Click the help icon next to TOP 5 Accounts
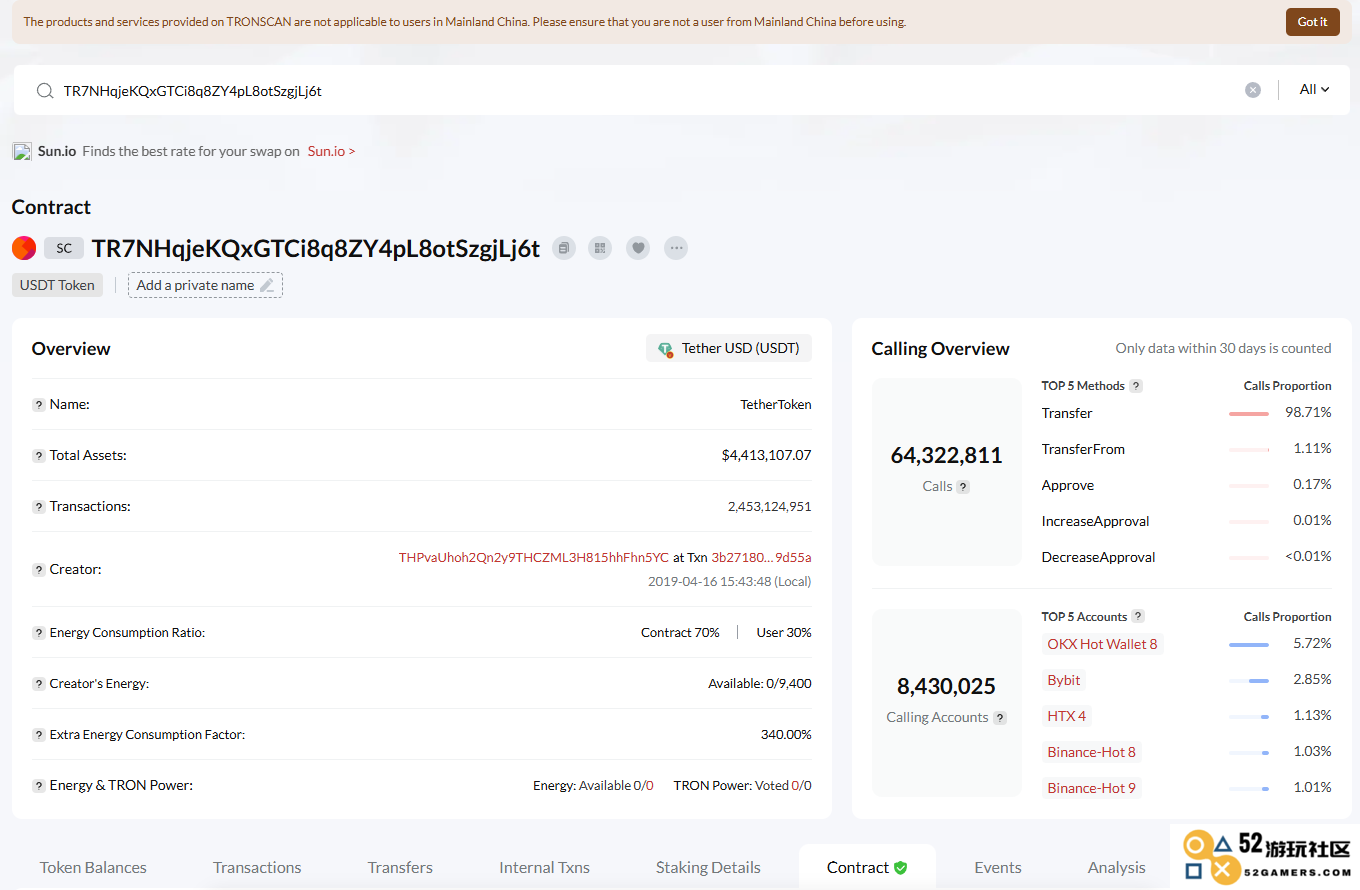The image size is (1360, 890). point(1138,617)
